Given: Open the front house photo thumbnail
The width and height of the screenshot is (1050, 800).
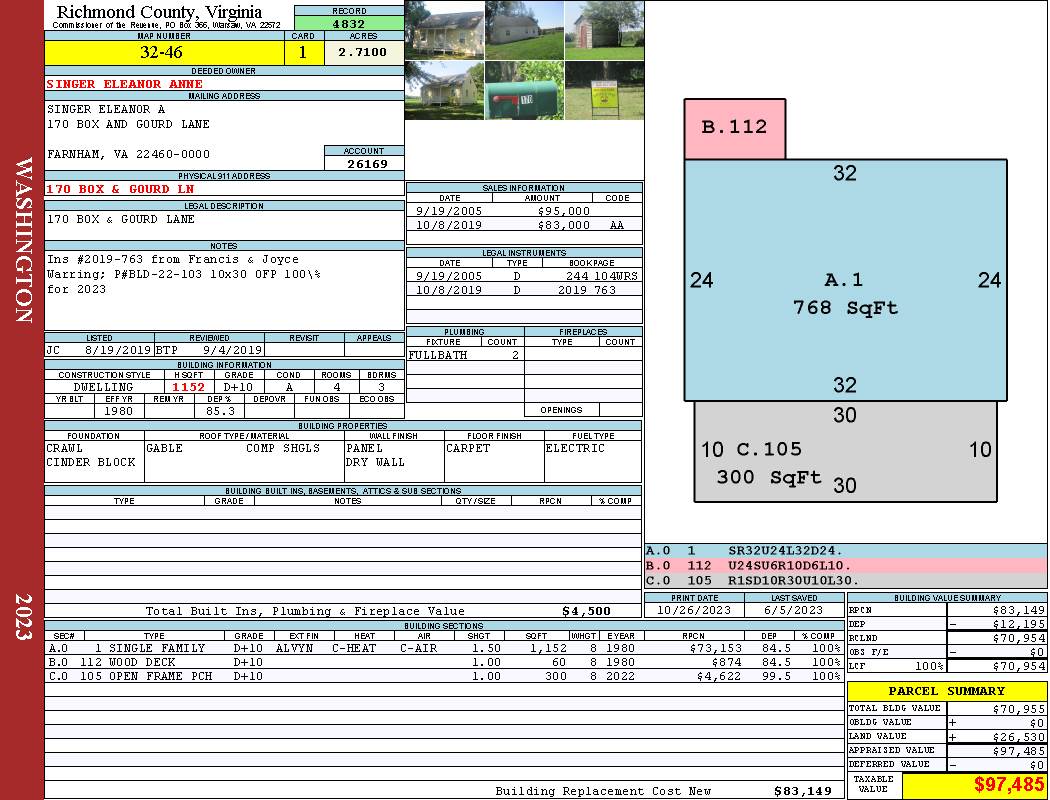Looking at the screenshot, I should 444,30.
